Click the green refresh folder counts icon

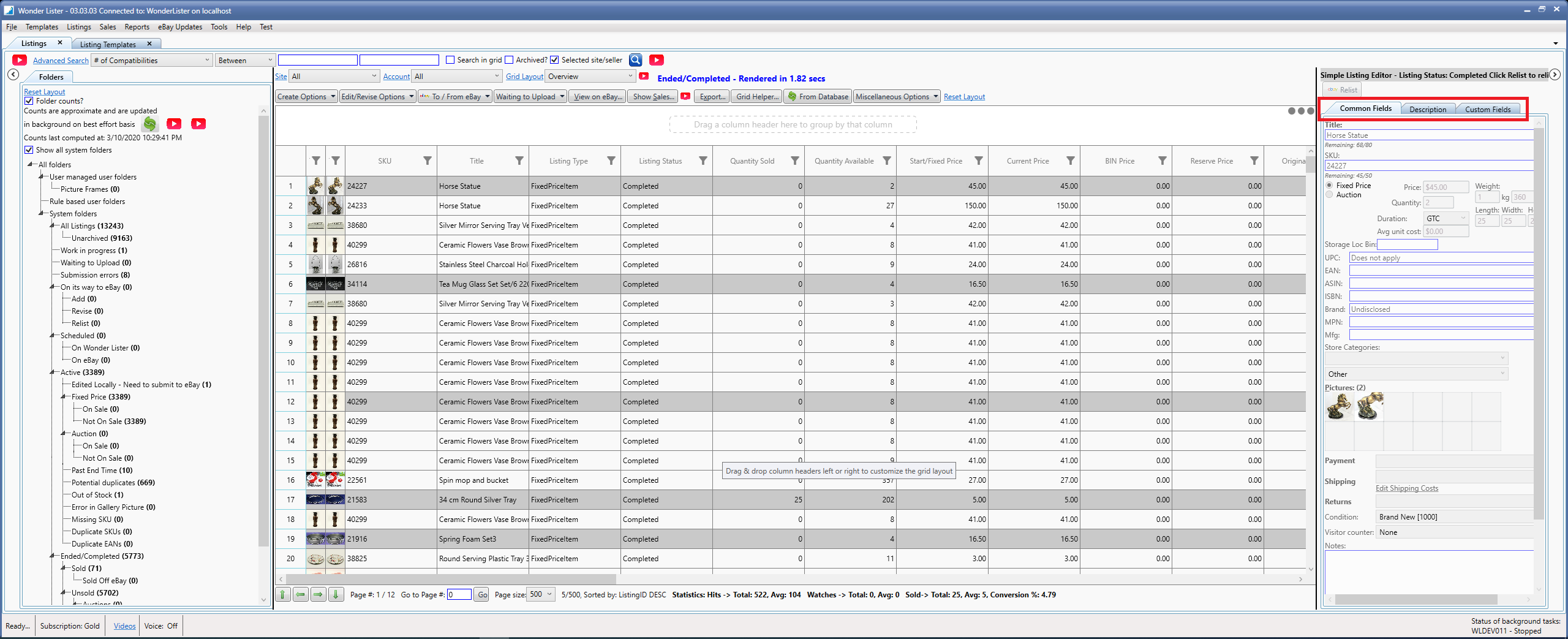pos(149,124)
